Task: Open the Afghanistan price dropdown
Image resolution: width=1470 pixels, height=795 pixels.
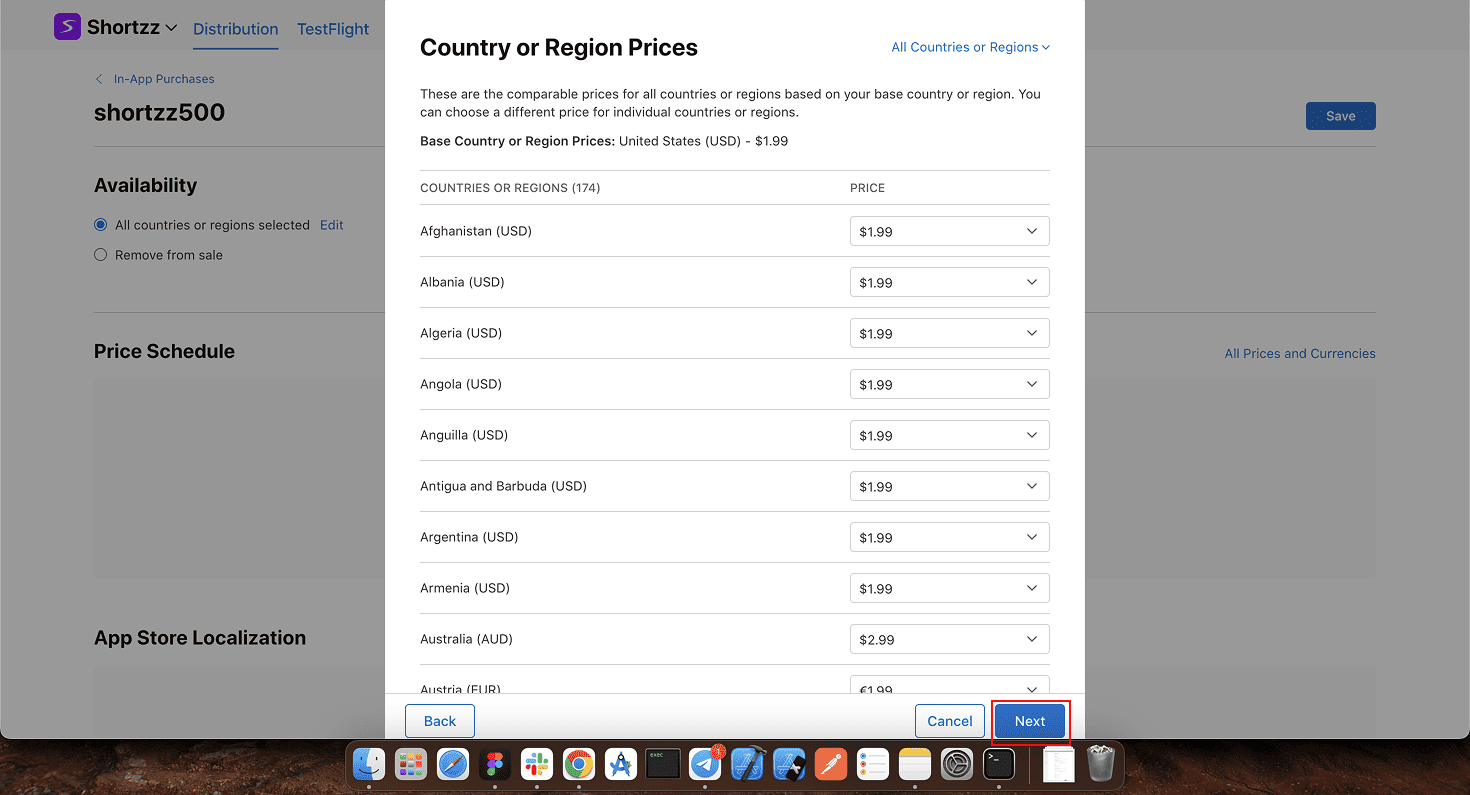Action: click(949, 231)
